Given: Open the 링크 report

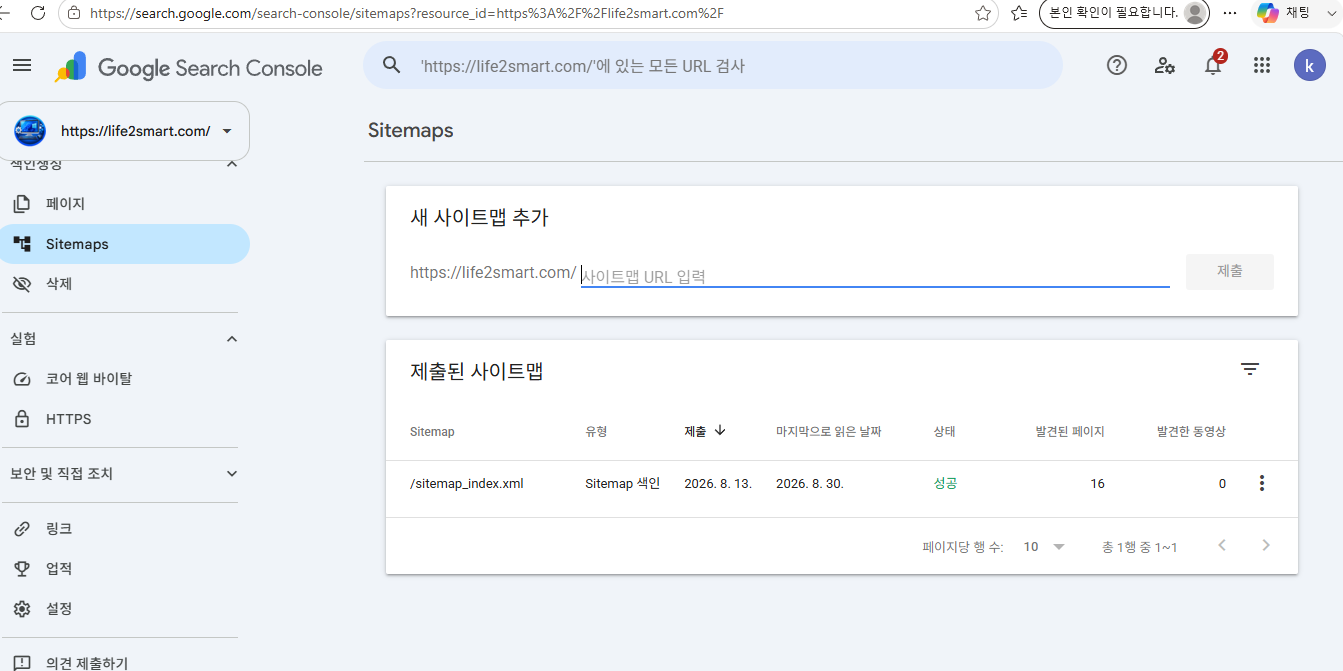Looking at the screenshot, I should [x=125, y=529].
